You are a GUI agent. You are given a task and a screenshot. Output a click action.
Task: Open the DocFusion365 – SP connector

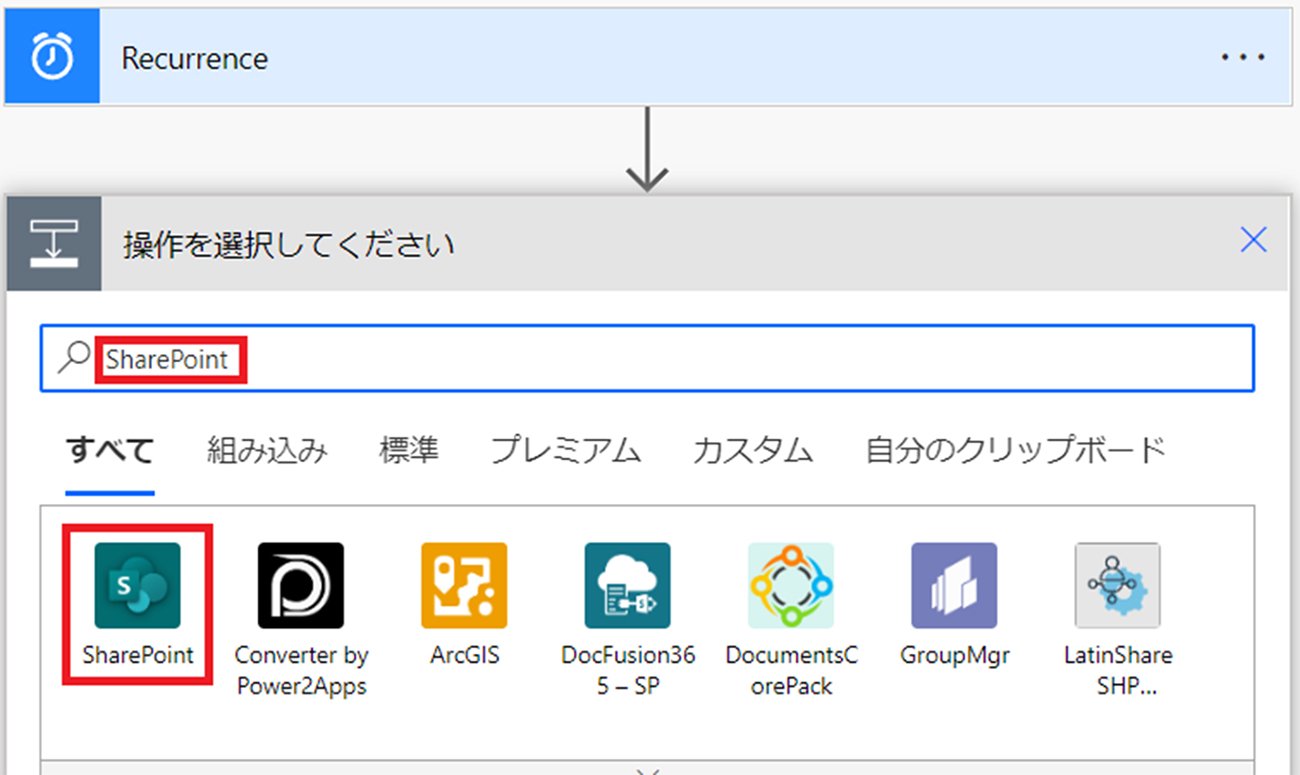click(x=628, y=586)
